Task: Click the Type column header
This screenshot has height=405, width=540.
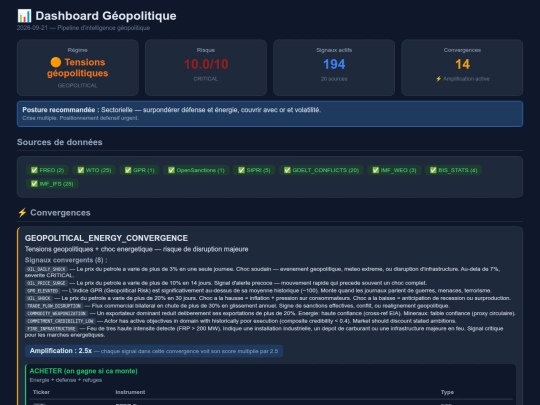Action: [447, 392]
